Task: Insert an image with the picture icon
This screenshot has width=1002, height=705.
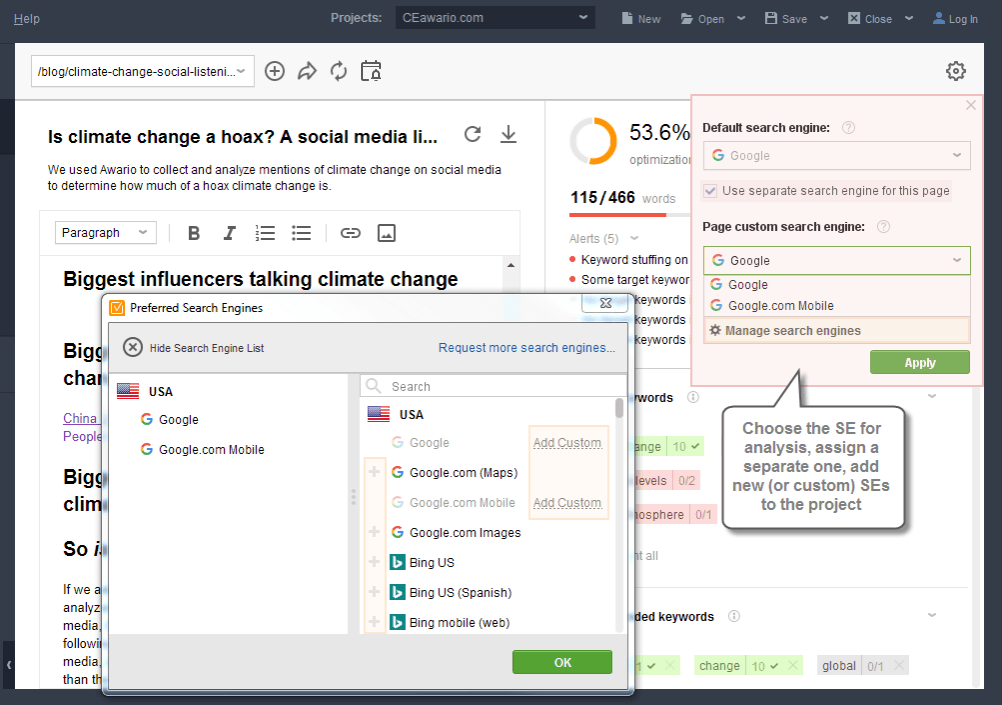Action: (x=387, y=233)
